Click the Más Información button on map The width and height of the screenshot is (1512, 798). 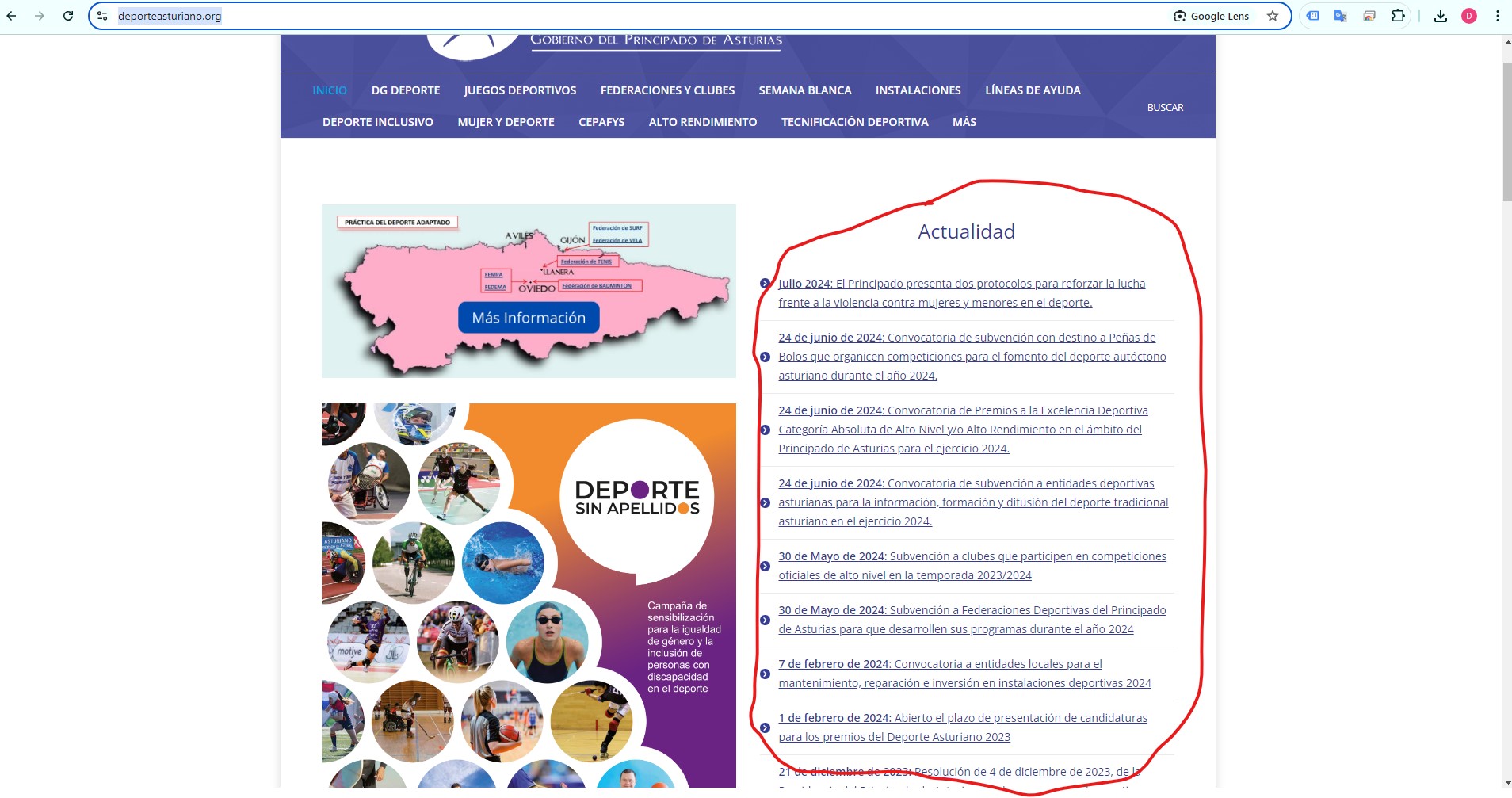point(529,318)
